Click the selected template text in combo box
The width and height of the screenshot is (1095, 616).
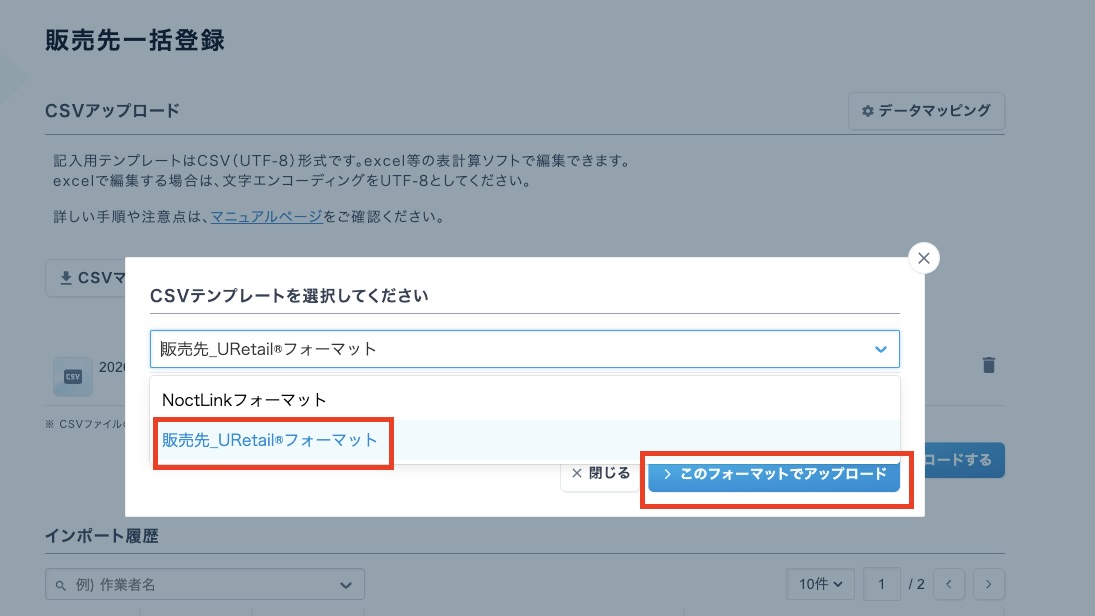pyautogui.click(x=269, y=349)
